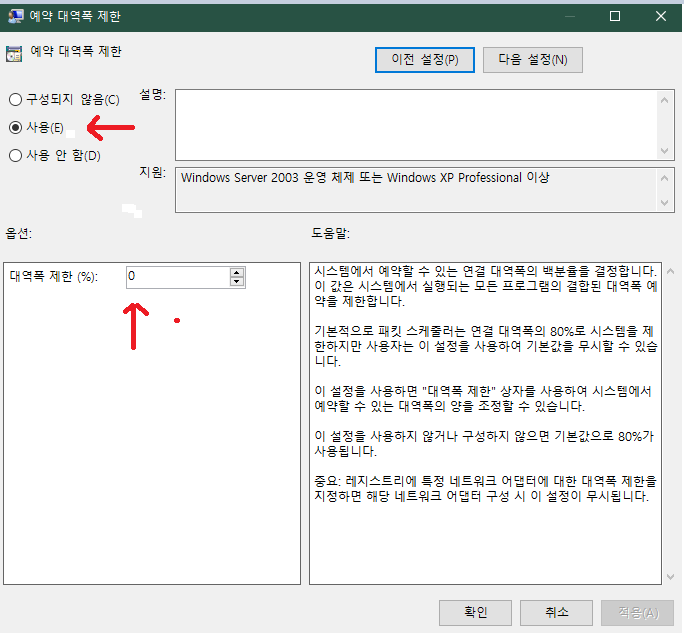
Task: Maximize the 예약 대역폭 제한 window
Action: pyautogui.click(x=615, y=16)
